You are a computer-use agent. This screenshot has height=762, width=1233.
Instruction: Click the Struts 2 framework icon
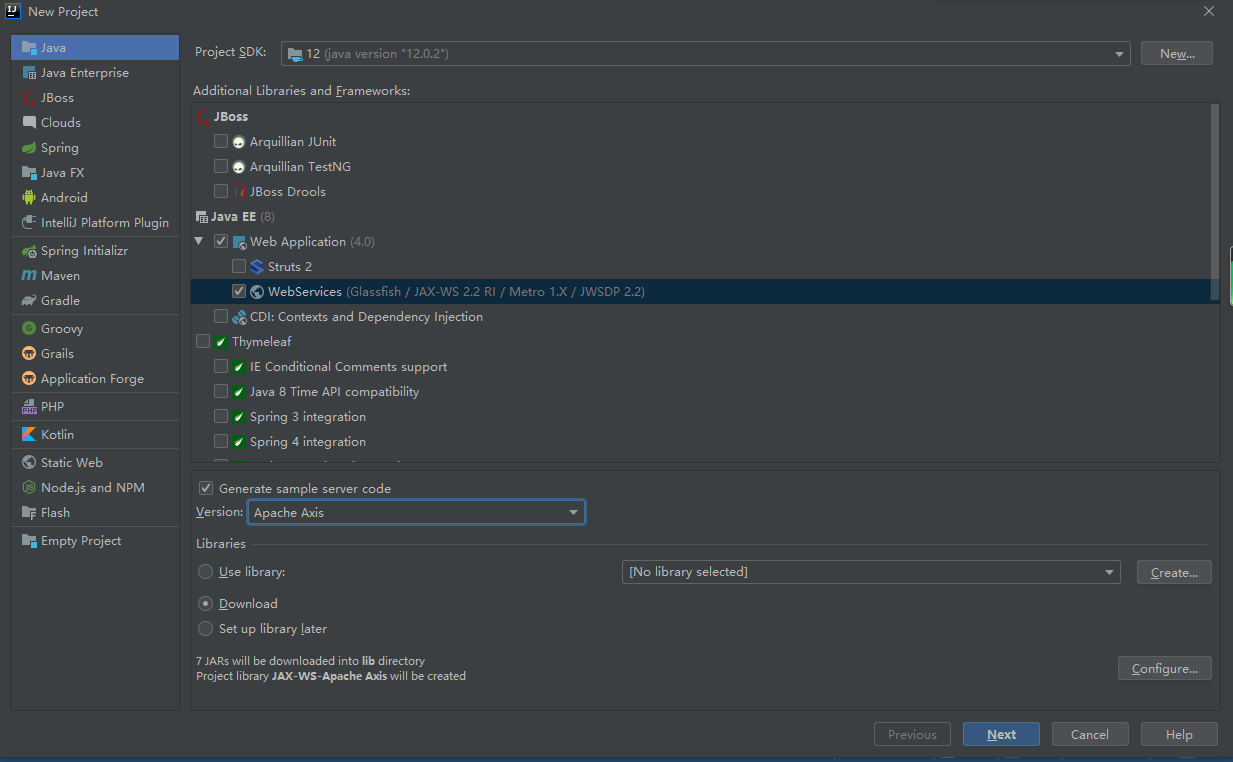(257, 266)
